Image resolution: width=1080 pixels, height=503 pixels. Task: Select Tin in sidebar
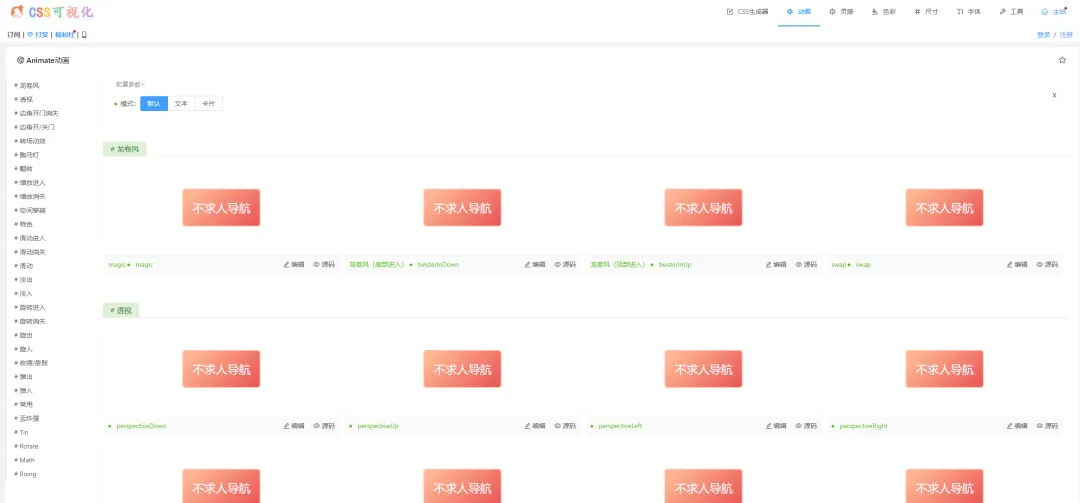pyautogui.click(x=21, y=432)
